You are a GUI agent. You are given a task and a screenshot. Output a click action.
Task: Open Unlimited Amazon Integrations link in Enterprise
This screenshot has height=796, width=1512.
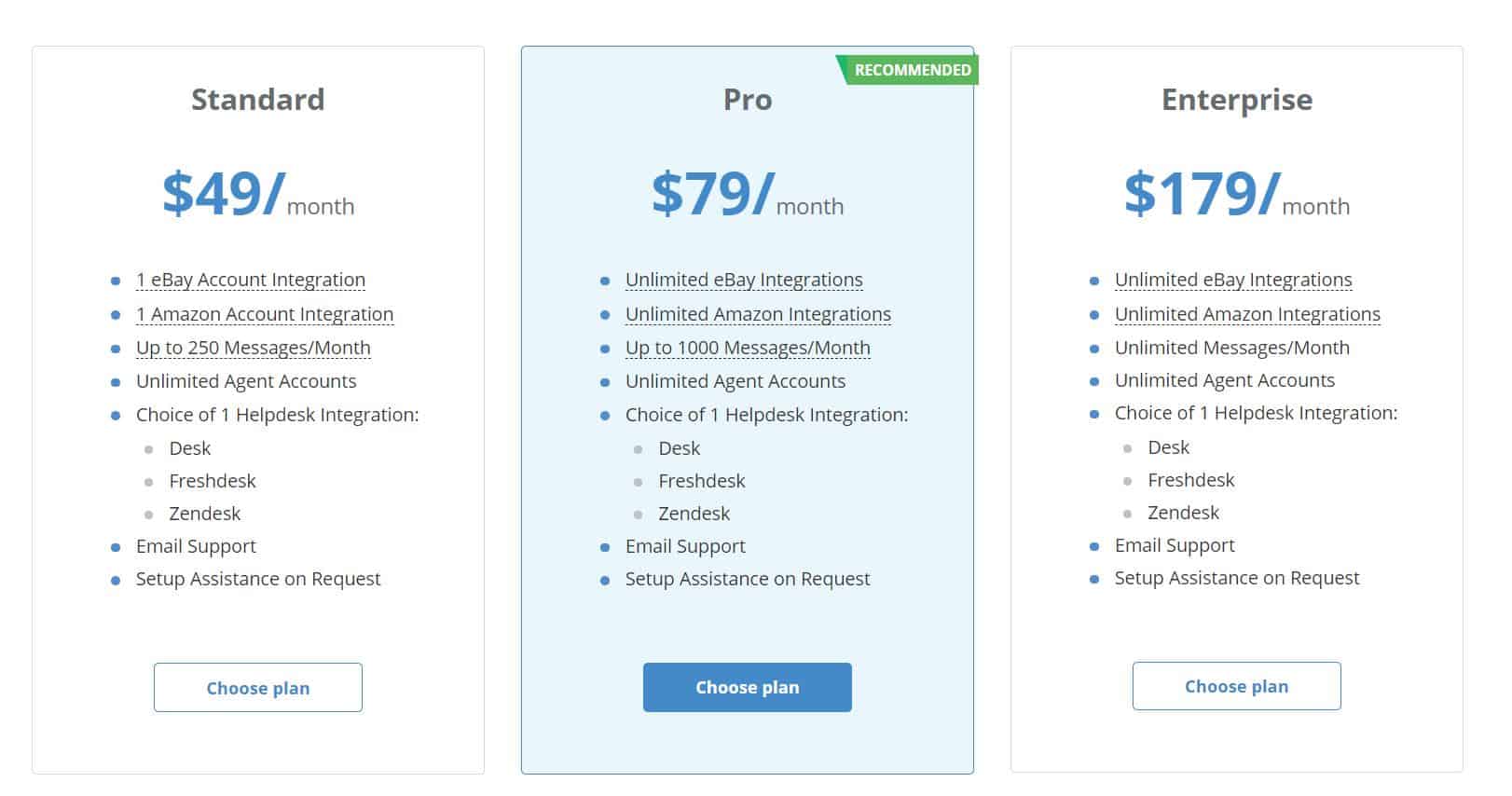(1247, 314)
